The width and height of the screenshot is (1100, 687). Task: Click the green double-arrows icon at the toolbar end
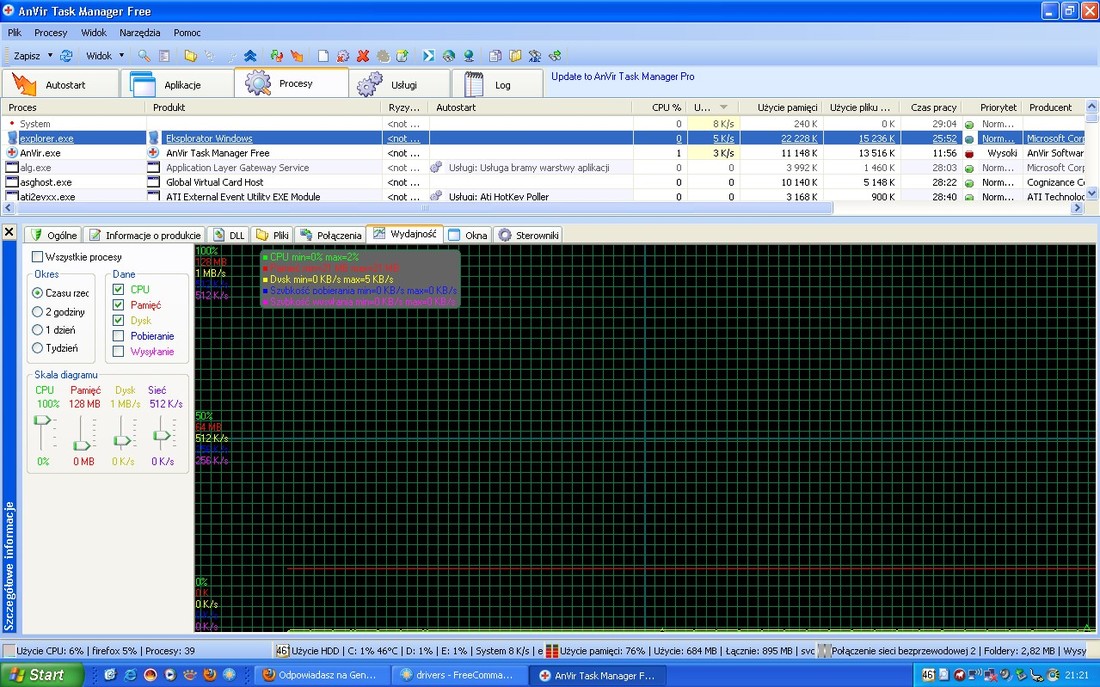(x=555, y=55)
